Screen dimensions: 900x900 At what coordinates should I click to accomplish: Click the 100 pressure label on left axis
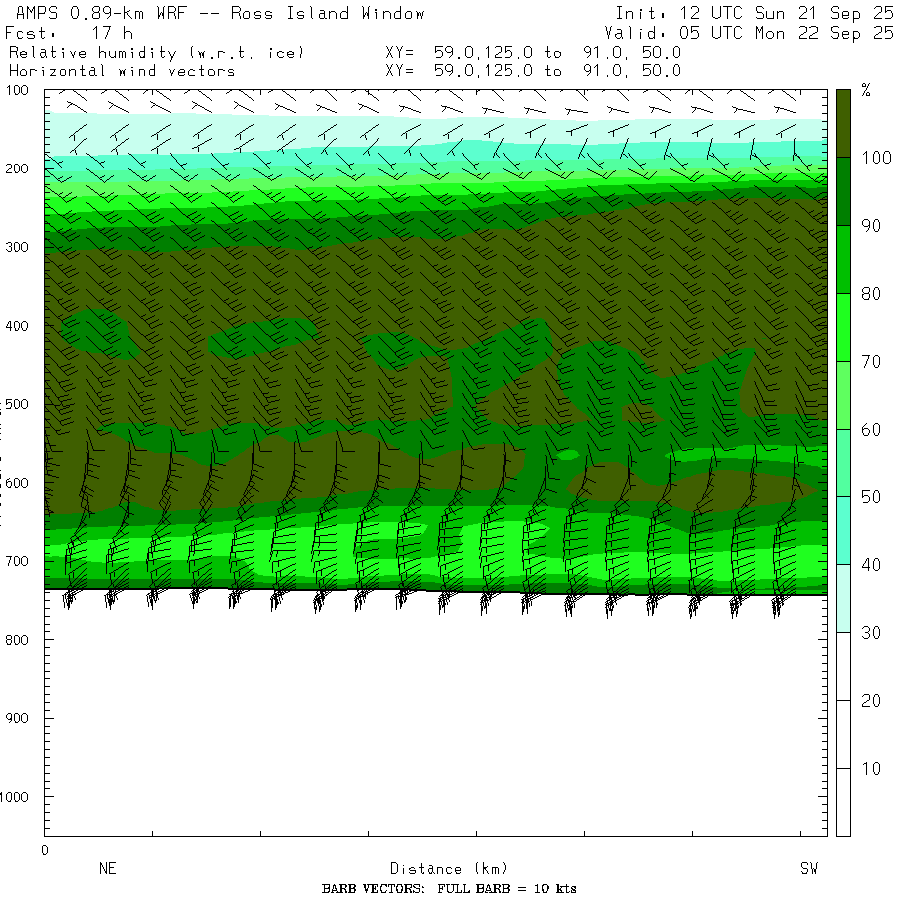click(17, 90)
